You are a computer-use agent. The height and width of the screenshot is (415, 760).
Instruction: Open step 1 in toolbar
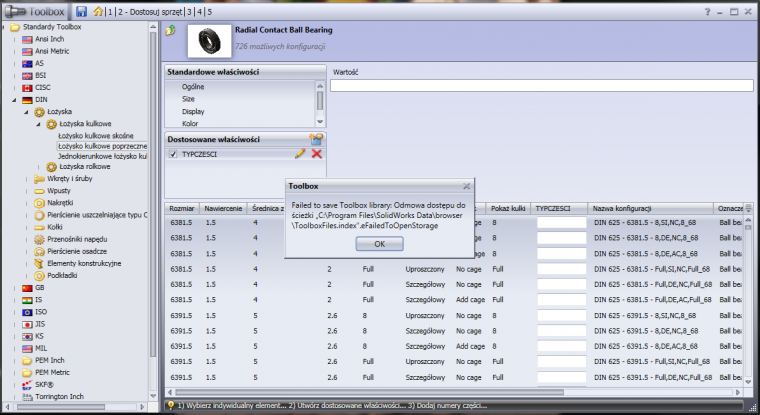[111, 12]
